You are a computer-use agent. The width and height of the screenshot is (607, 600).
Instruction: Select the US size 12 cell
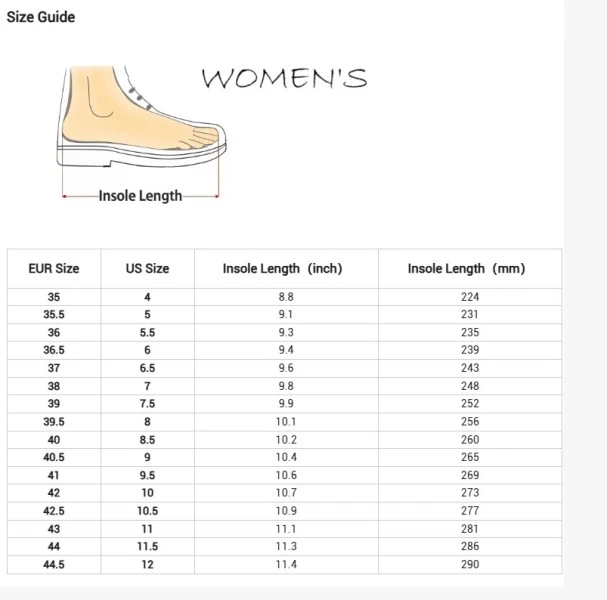147,565
